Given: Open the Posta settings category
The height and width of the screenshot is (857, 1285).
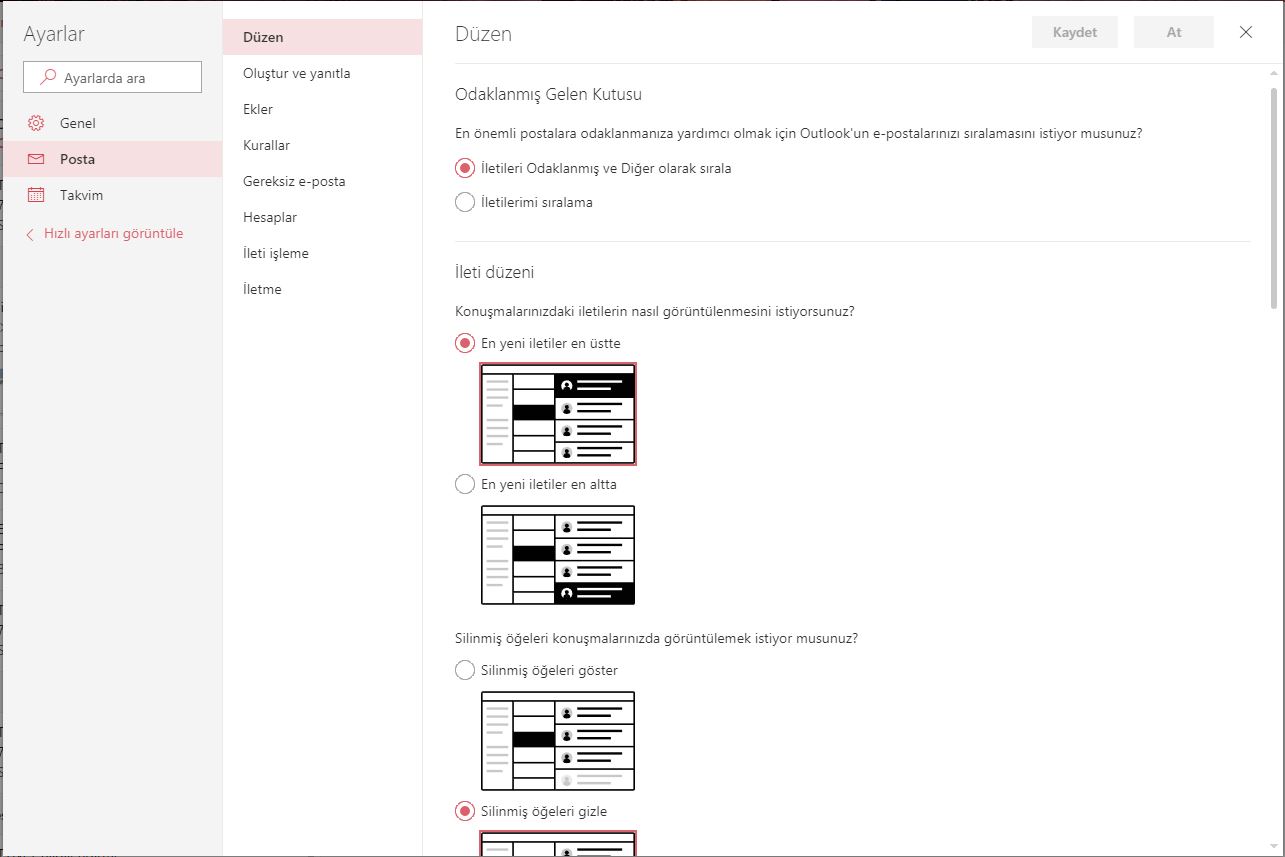Looking at the screenshot, I should (x=112, y=159).
